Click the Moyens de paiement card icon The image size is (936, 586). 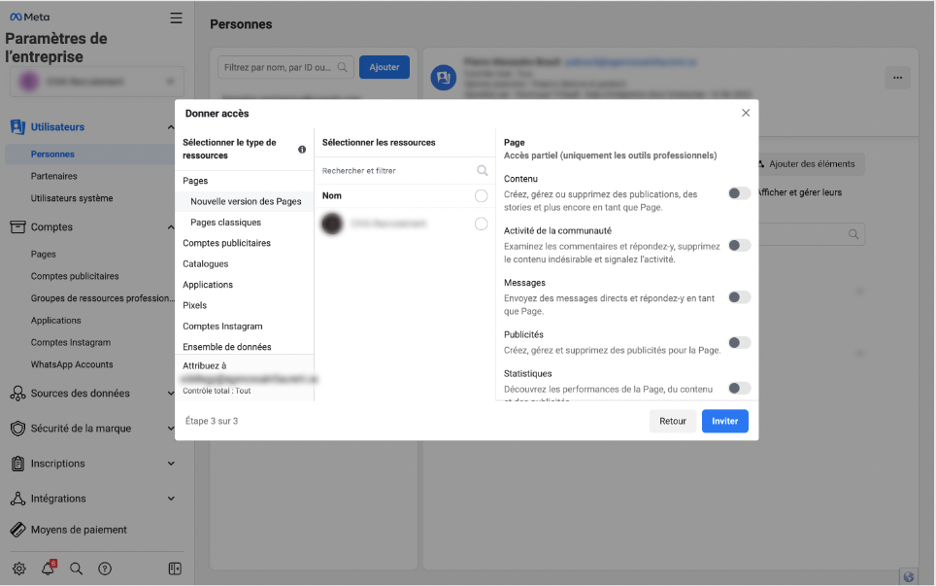17,529
